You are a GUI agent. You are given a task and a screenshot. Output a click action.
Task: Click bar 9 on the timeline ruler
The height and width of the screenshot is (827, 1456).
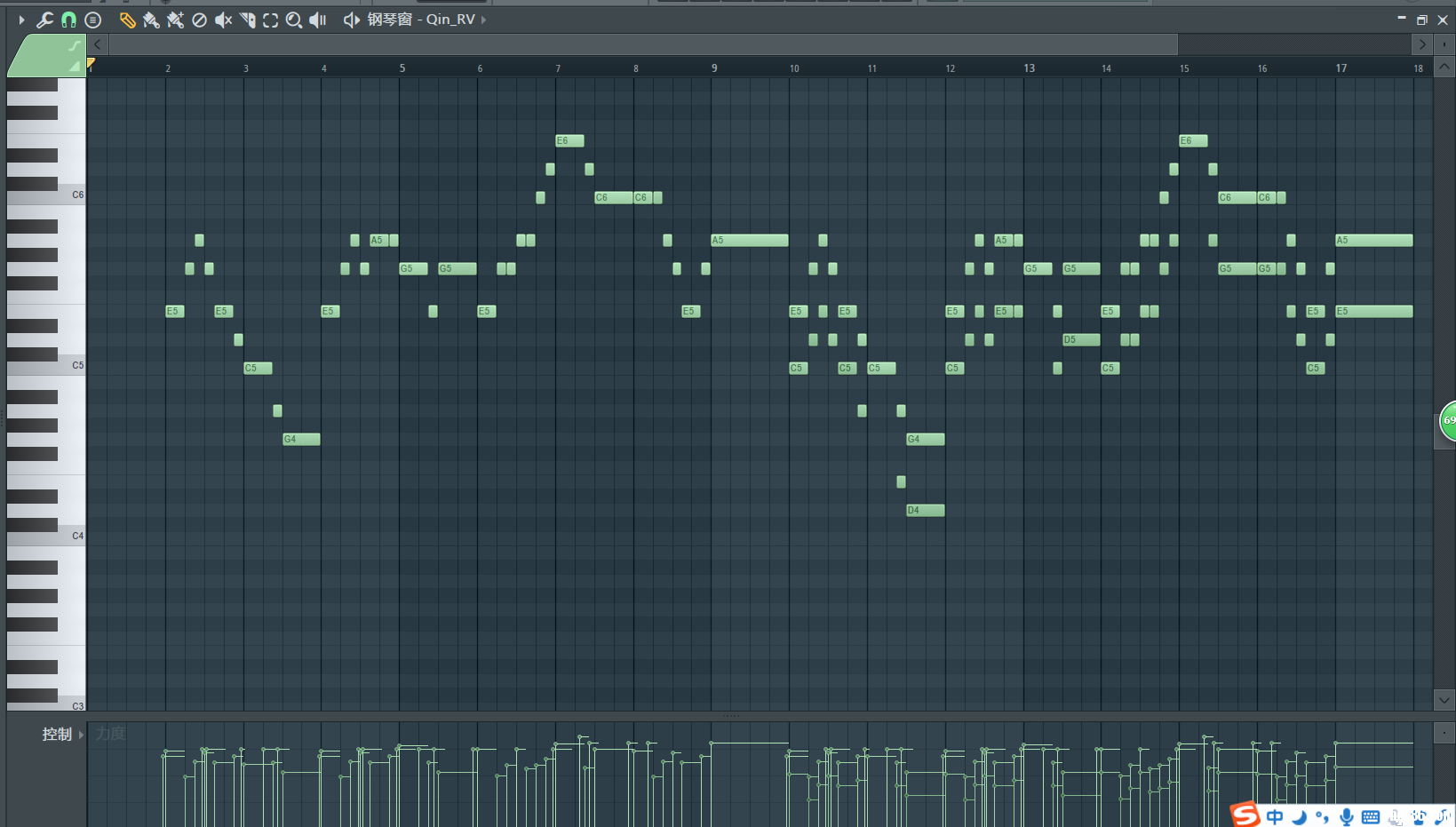click(714, 68)
